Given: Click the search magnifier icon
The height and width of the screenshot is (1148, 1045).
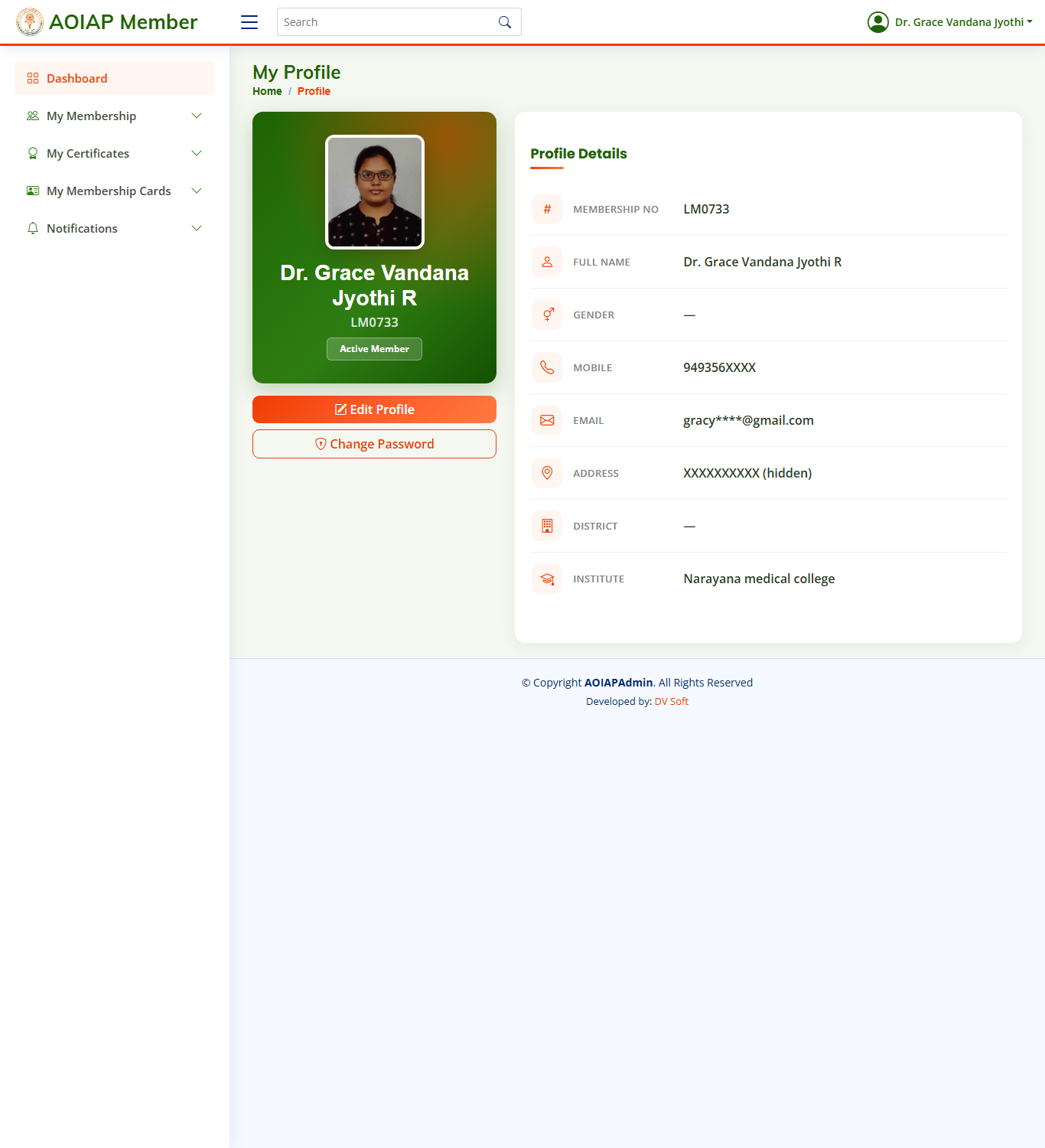Looking at the screenshot, I should (505, 22).
